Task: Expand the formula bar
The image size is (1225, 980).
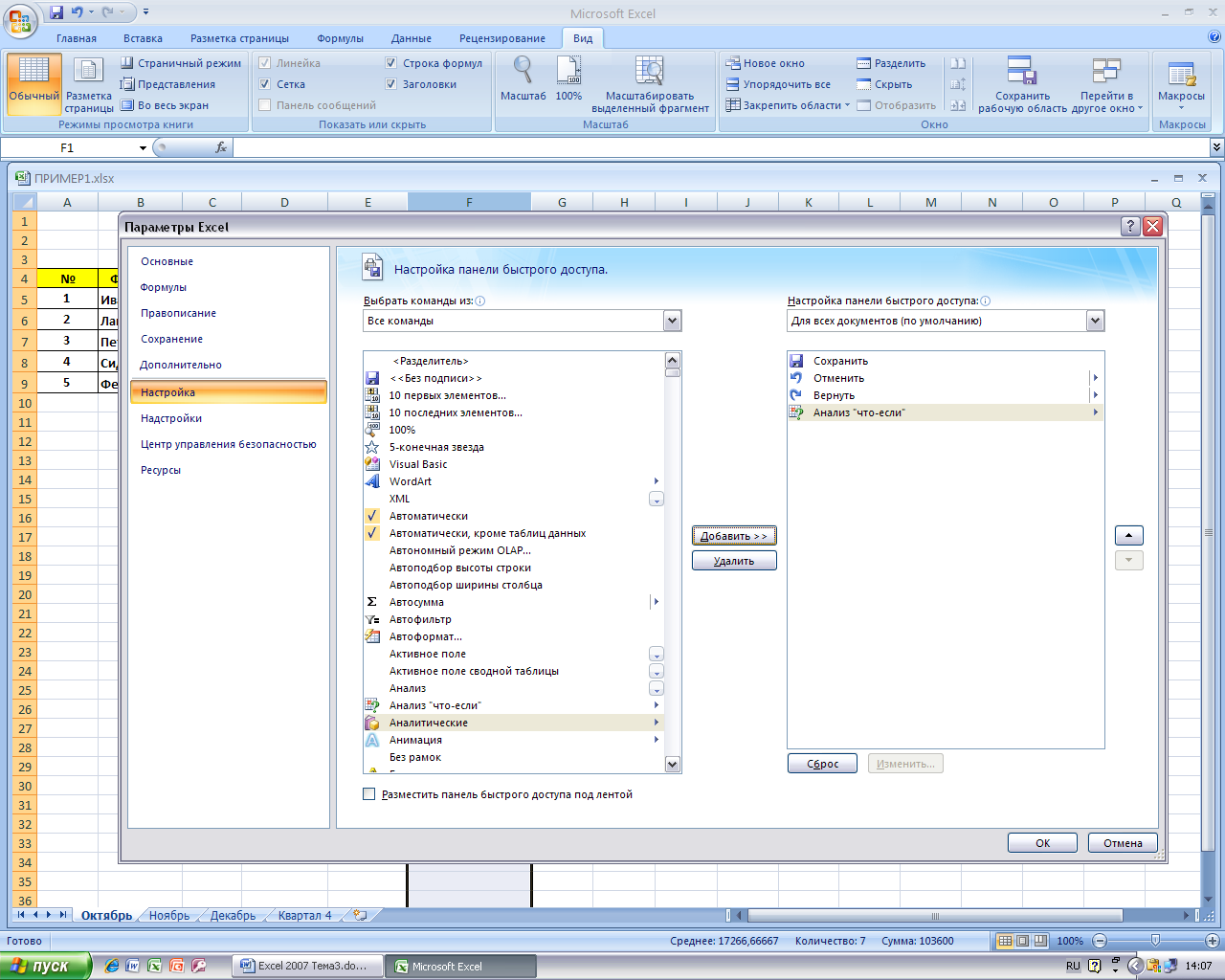Action: coord(1216,147)
